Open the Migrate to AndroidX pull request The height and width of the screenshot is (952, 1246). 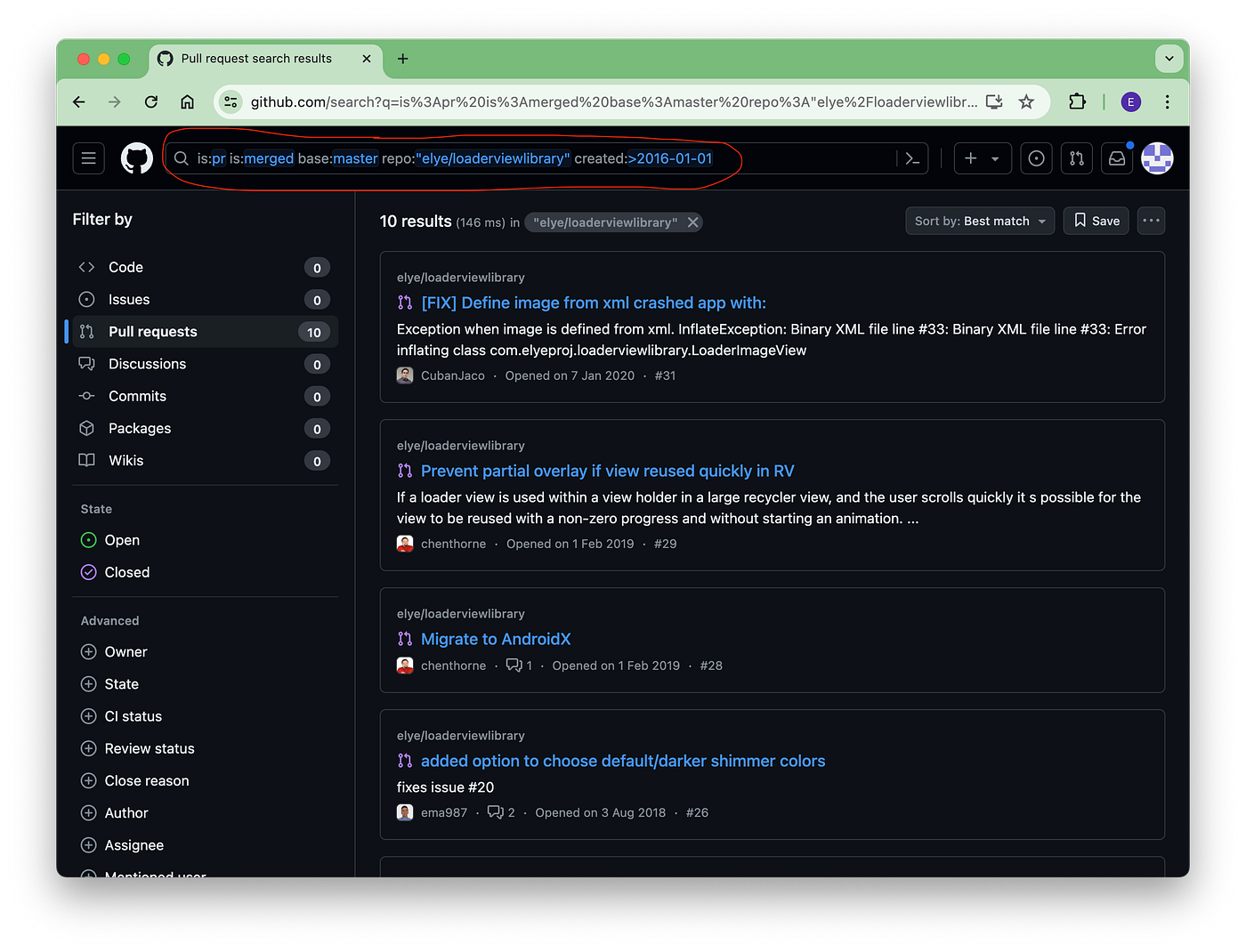[496, 640]
